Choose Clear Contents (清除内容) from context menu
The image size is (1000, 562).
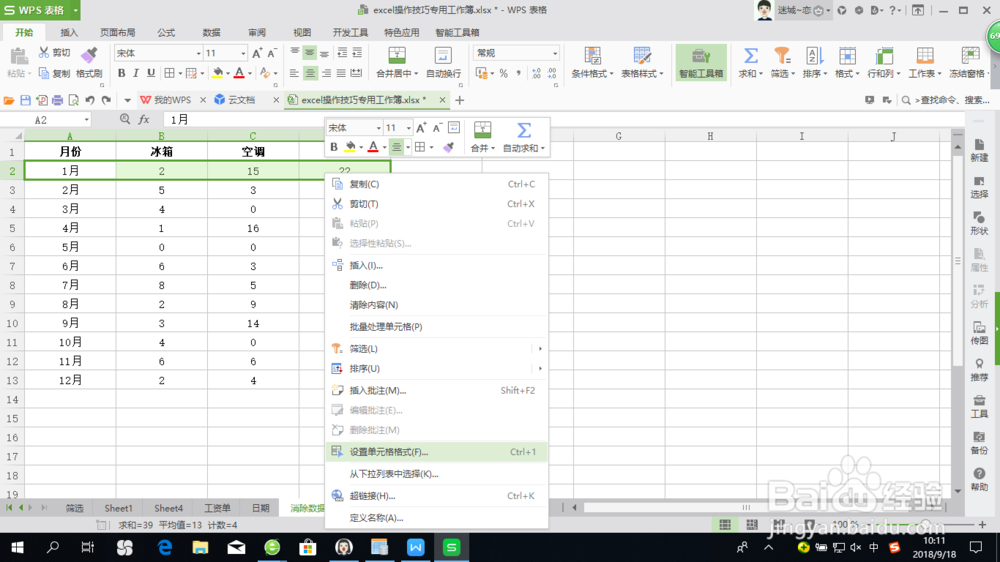click(x=436, y=305)
